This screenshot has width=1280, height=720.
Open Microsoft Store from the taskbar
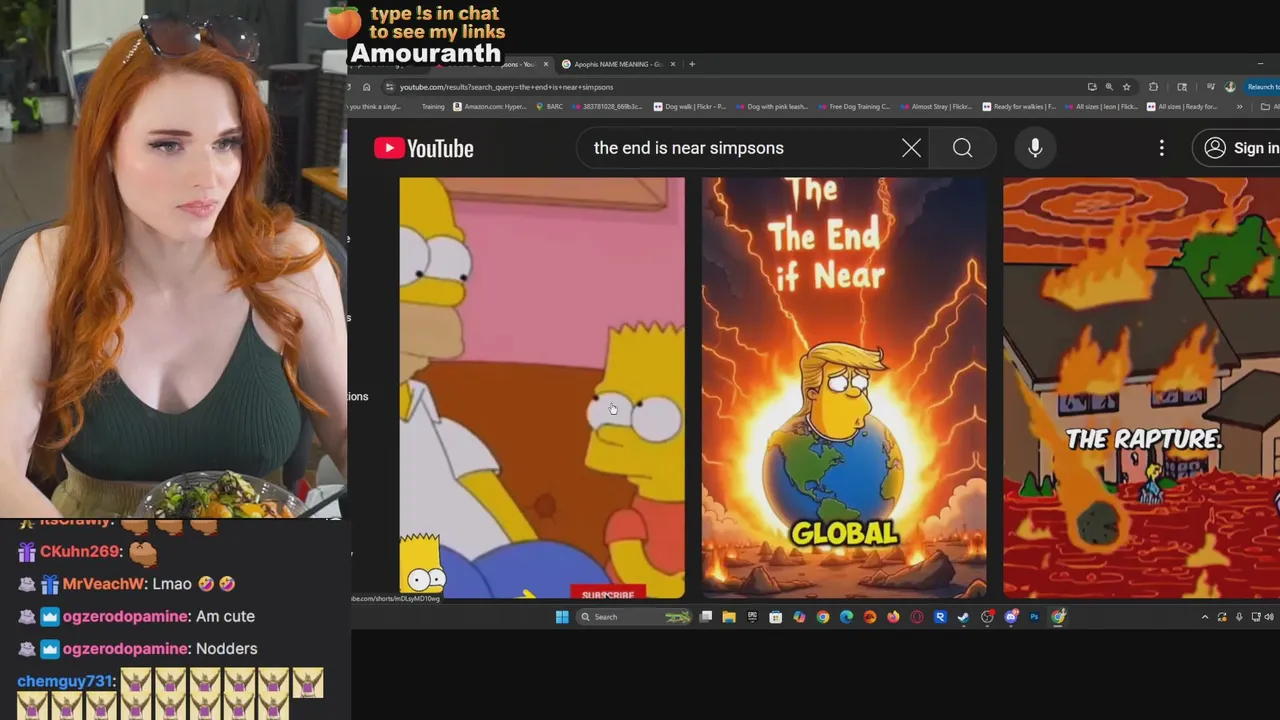coord(775,616)
